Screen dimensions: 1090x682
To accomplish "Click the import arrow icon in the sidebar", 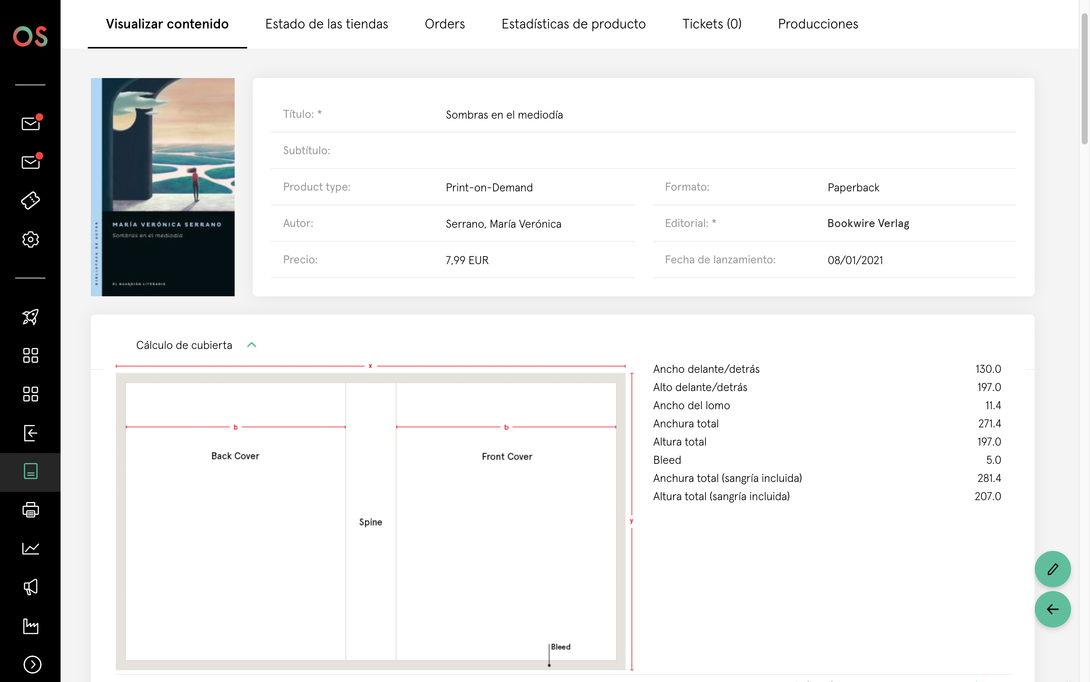I will pos(30,433).
